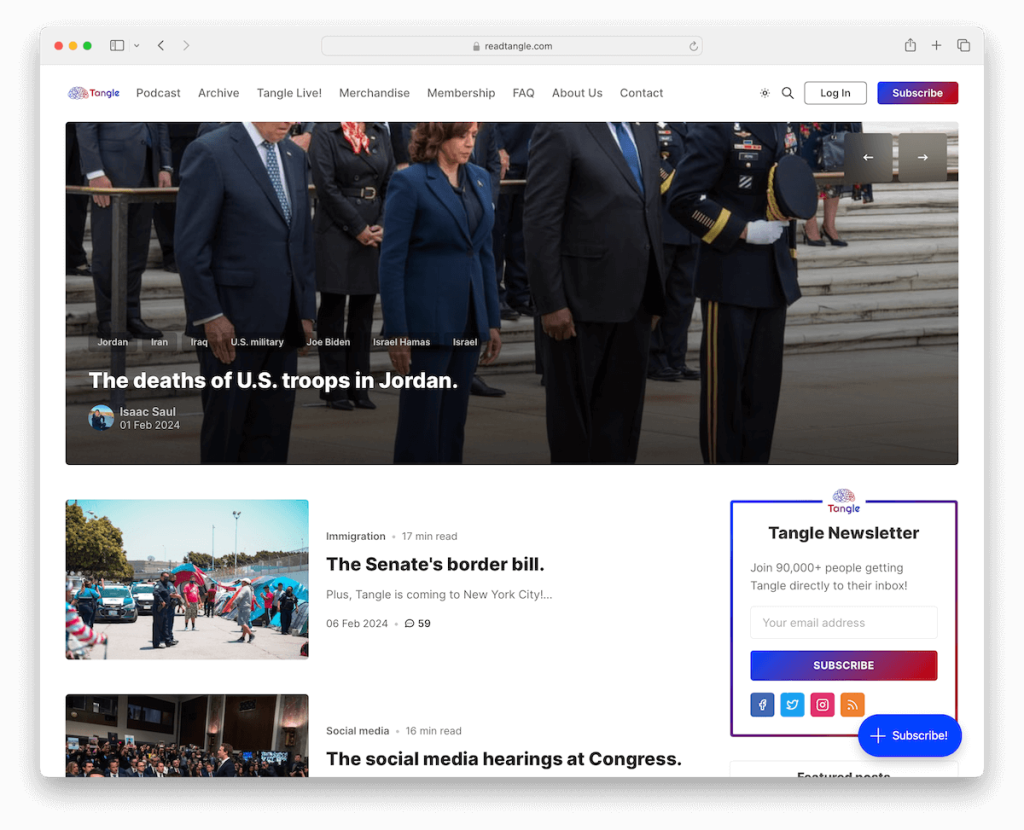Show tab overview icon
The height and width of the screenshot is (830, 1024).
[963, 45]
